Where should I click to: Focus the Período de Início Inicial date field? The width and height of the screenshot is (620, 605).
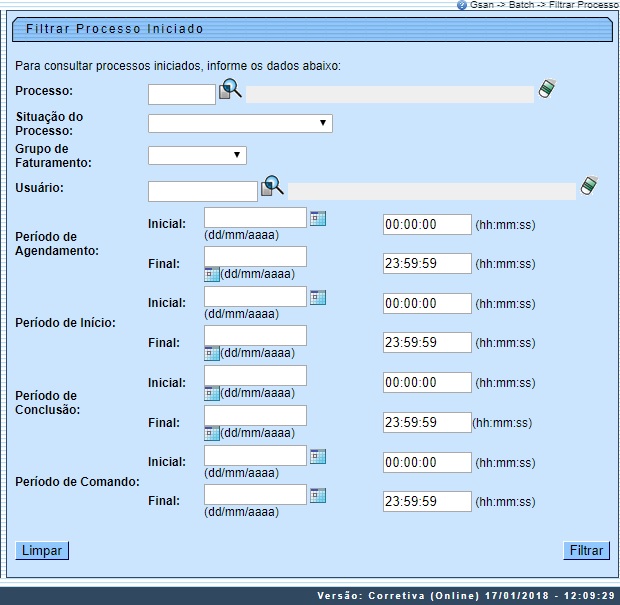pyautogui.click(x=255, y=297)
